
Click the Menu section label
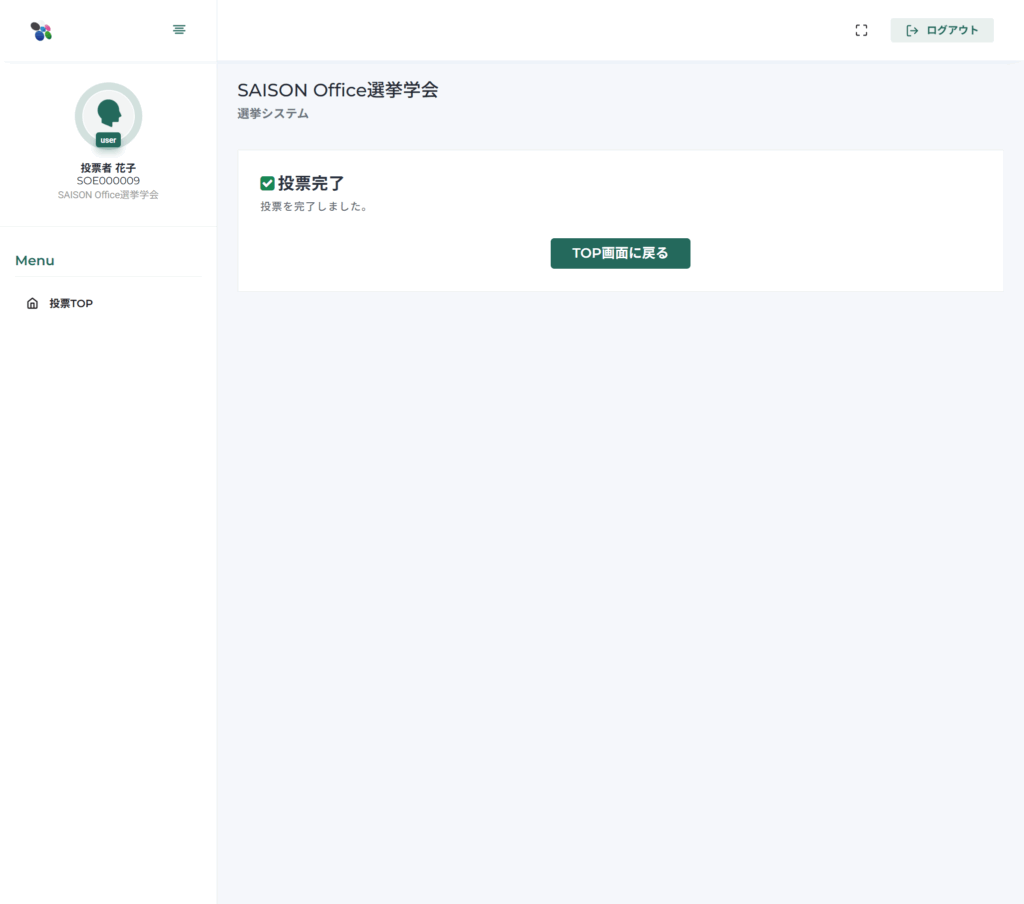[35, 261]
